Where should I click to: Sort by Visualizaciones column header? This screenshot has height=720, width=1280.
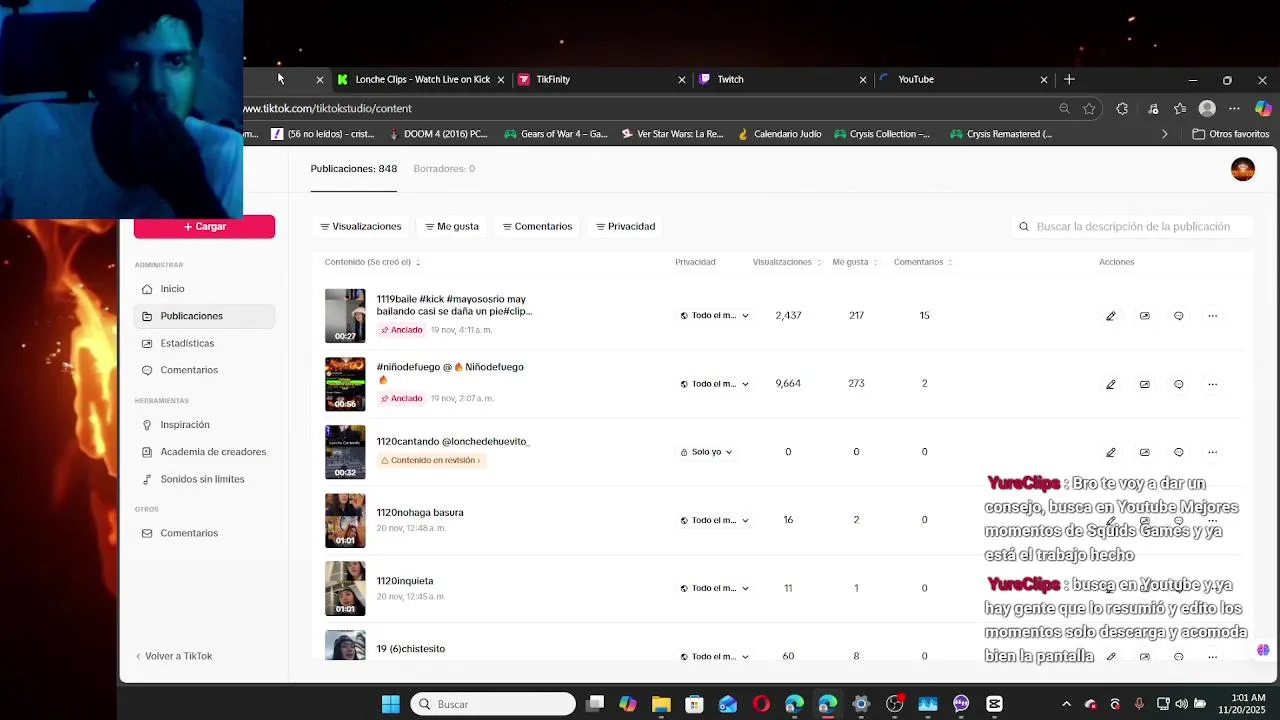click(x=786, y=262)
